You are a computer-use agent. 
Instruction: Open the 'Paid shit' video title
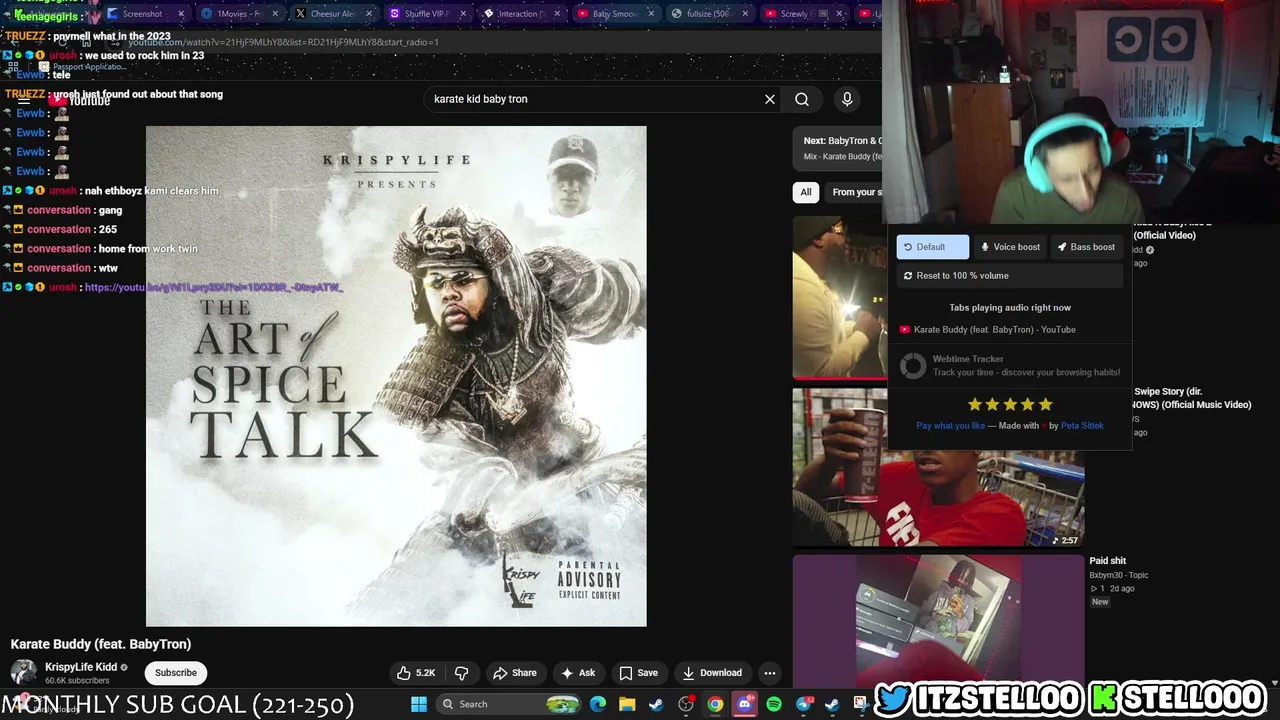pos(1108,561)
